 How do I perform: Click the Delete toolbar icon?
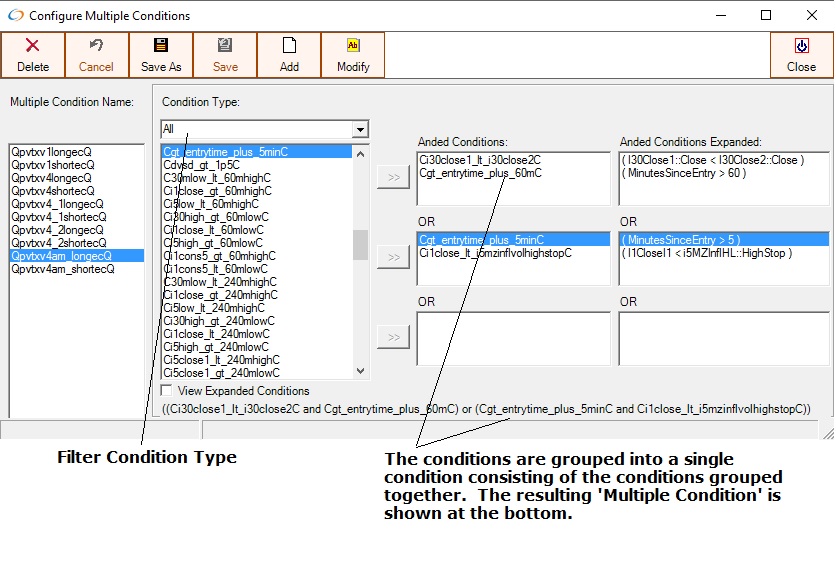(x=33, y=46)
